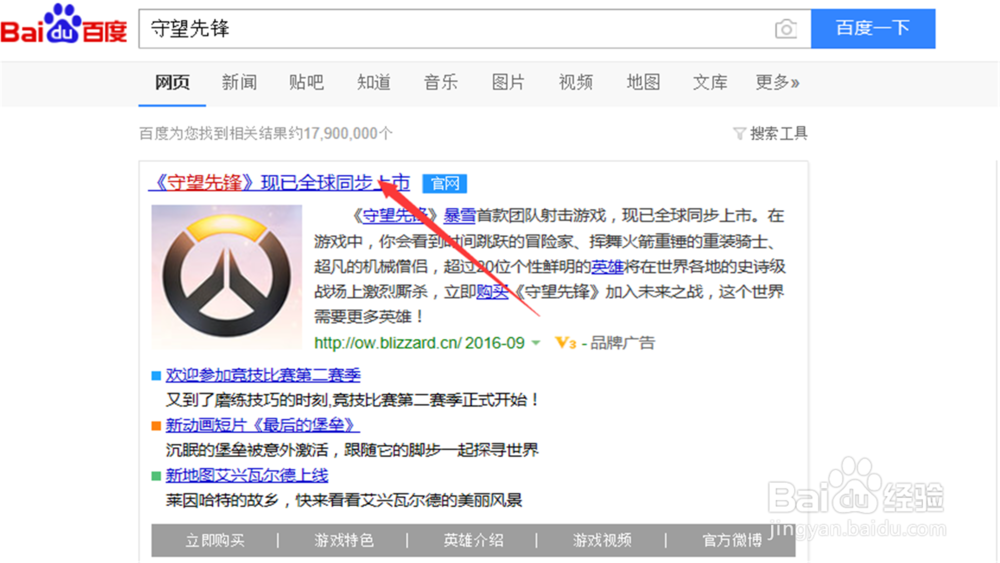This screenshot has height=563, width=1000.
Task: Click the 购买 link in description
Action: 493,292
